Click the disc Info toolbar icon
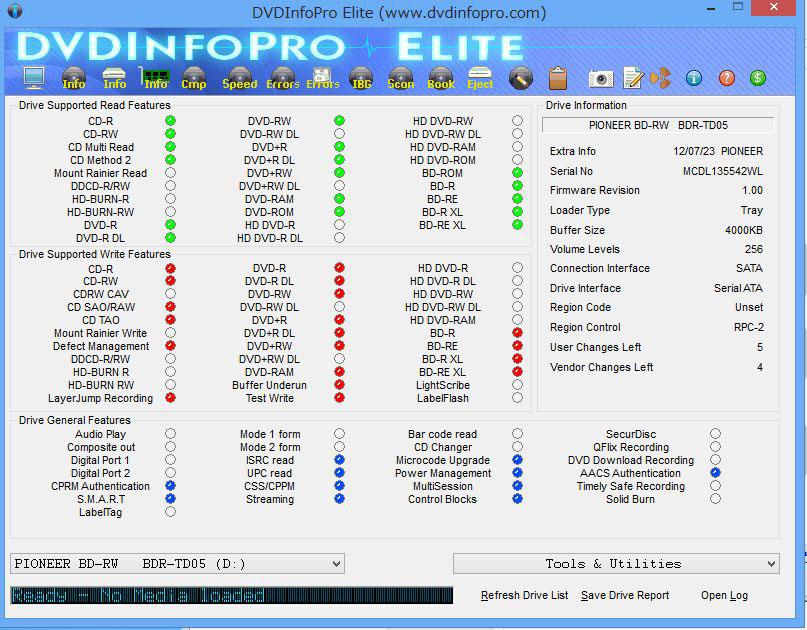This screenshot has height=630, width=807. point(74,78)
